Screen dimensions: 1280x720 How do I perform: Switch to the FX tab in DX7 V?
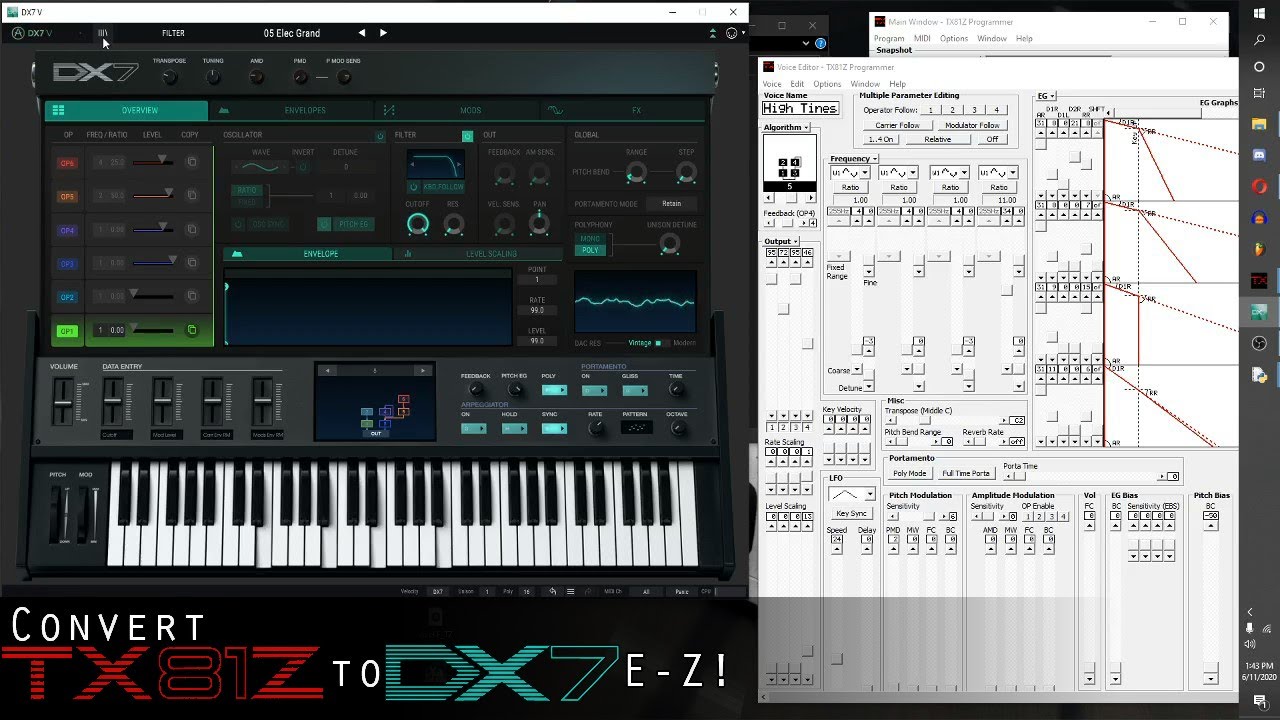(623, 110)
